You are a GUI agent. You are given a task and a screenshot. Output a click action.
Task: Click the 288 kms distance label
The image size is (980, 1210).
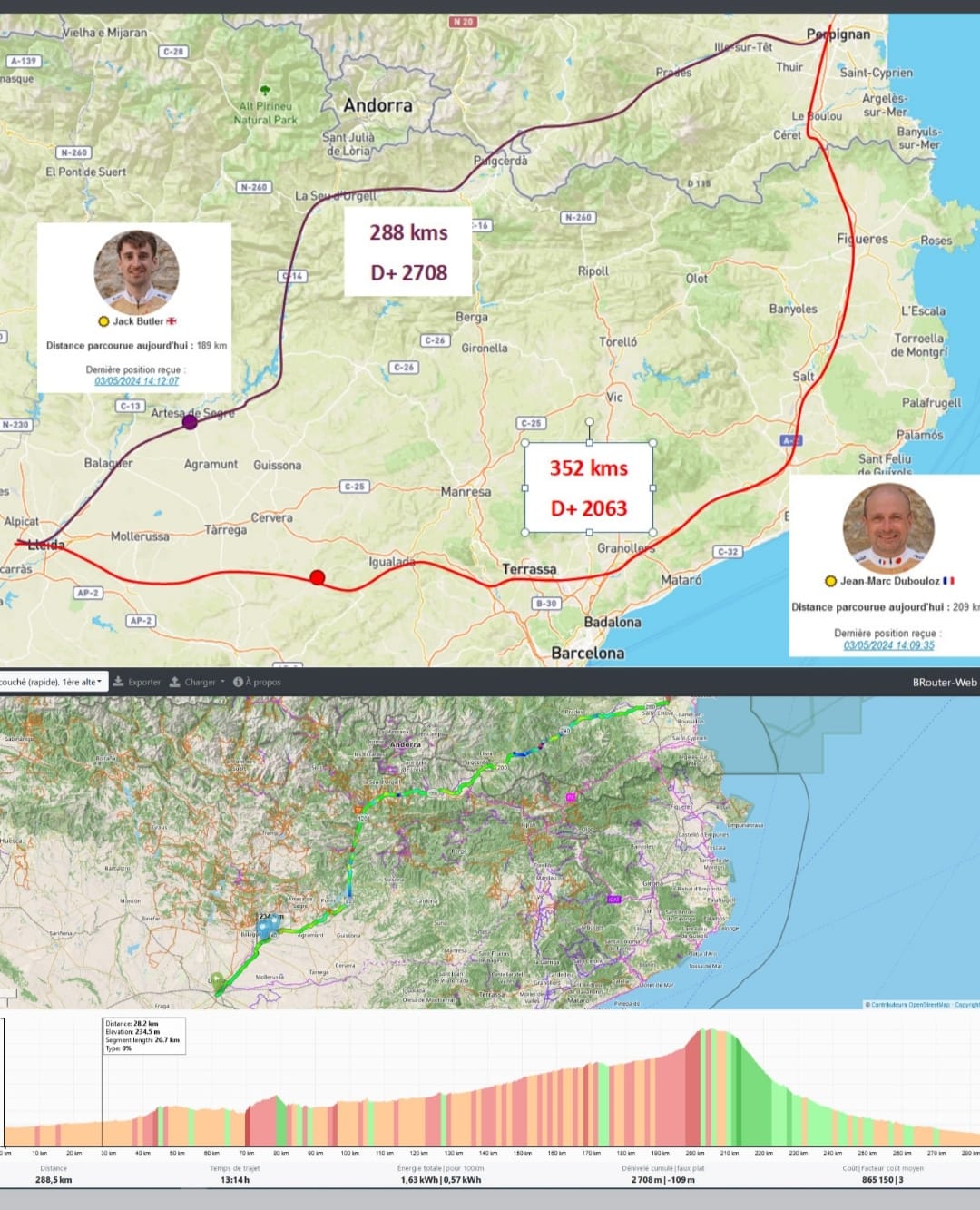[408, 232]
